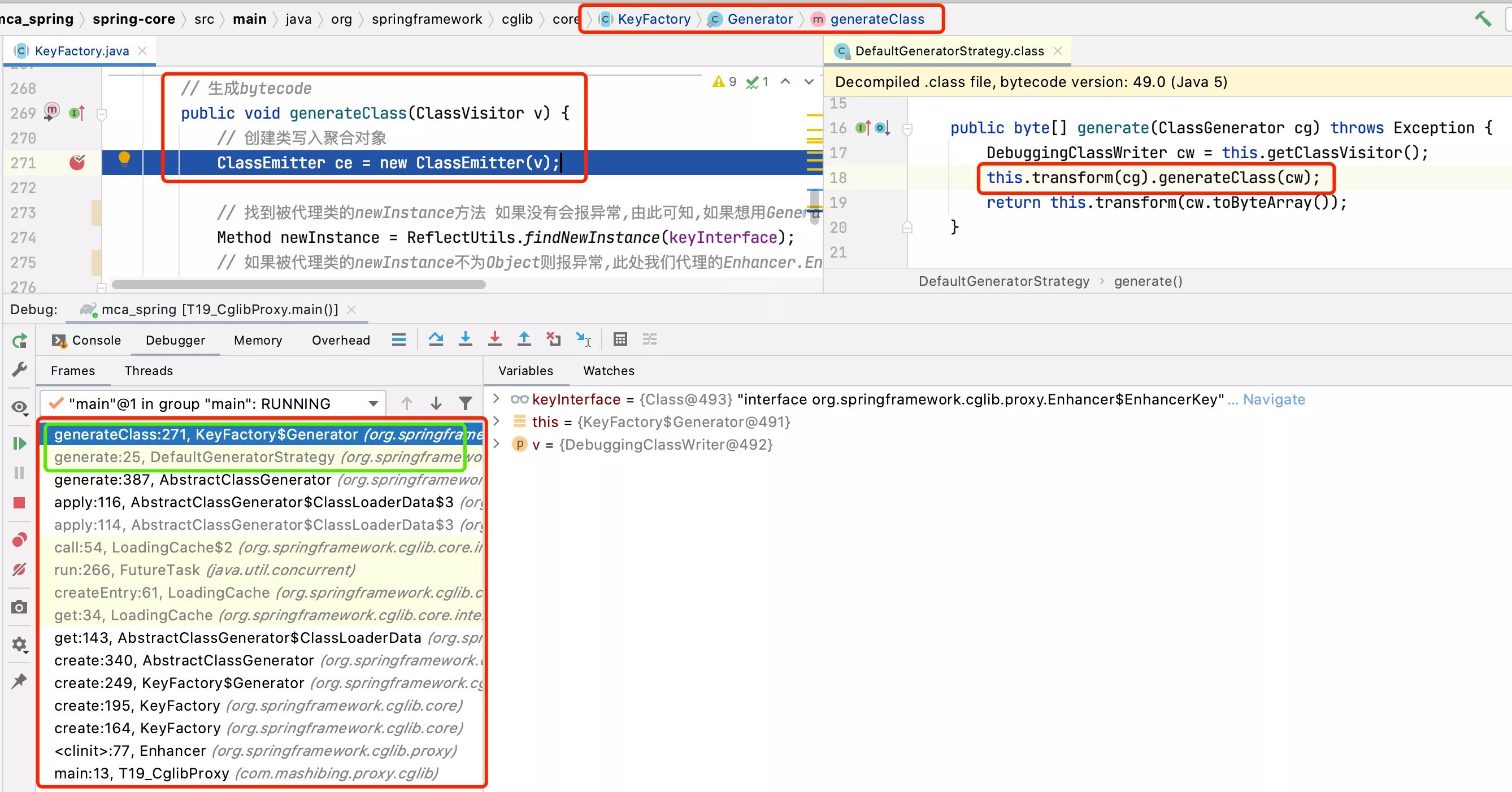The width and height of the screenshot is (1512, 792).
Task: Select frame main:13, T19_CglibProxy
Action: [x=261, y=773]
